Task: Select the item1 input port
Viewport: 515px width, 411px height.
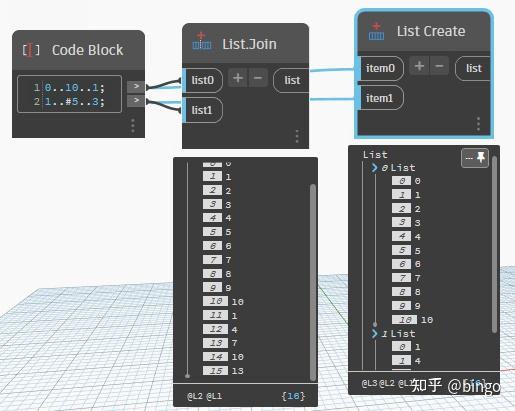Action: click(x=380, y=98)
